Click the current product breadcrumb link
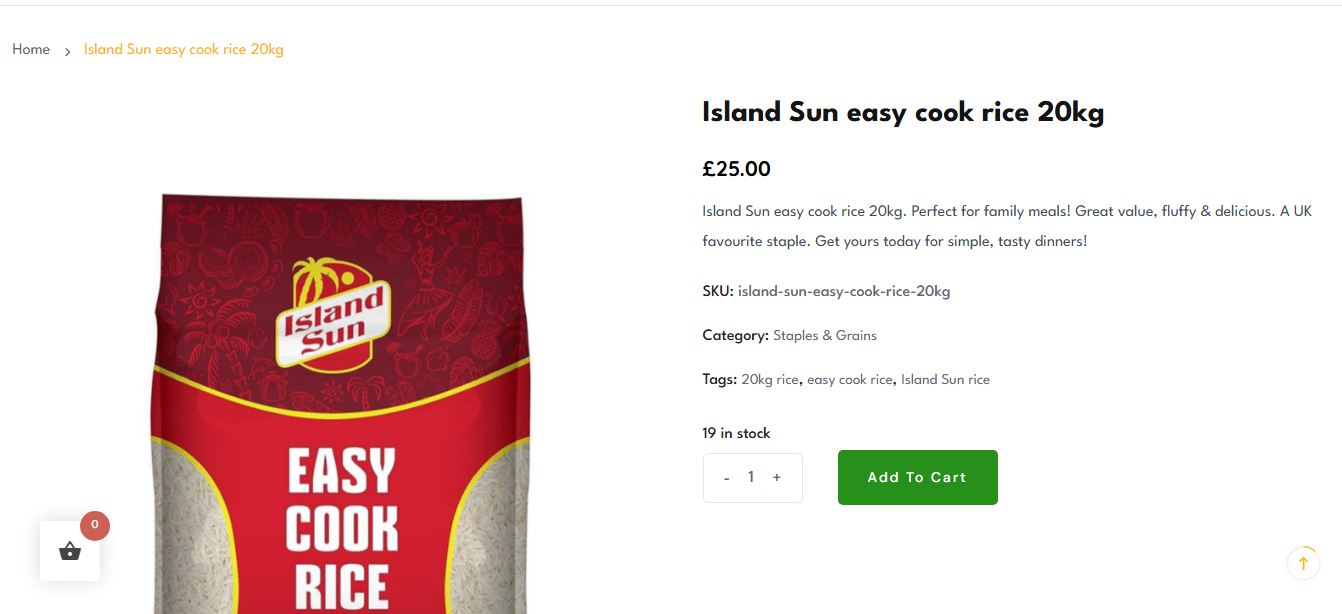This screenshot has height=614, width=1342. (184, 50)
